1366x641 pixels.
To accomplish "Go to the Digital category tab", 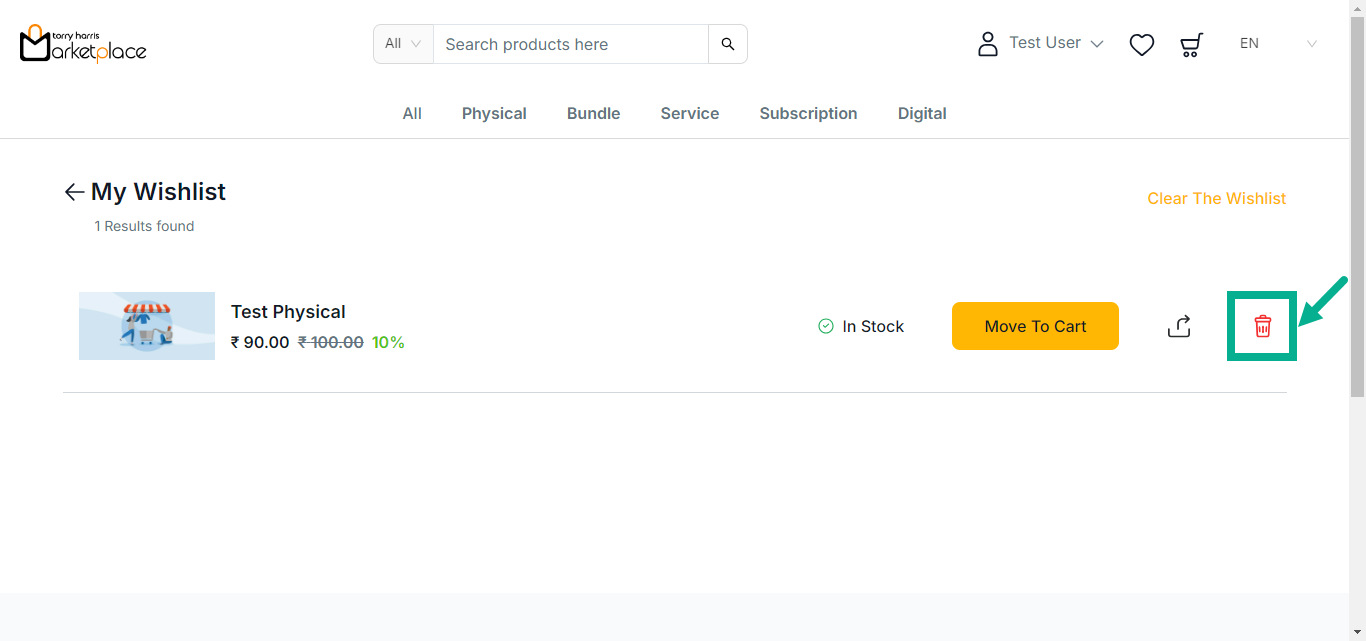I will pyautogui.click(x=921, y=114).
